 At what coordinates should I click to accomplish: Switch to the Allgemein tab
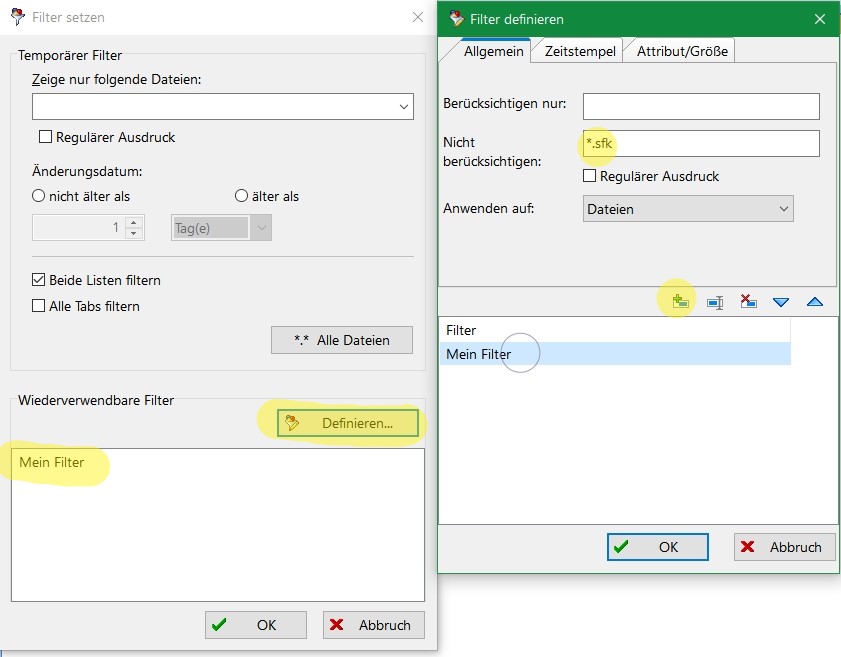[493, 51]
